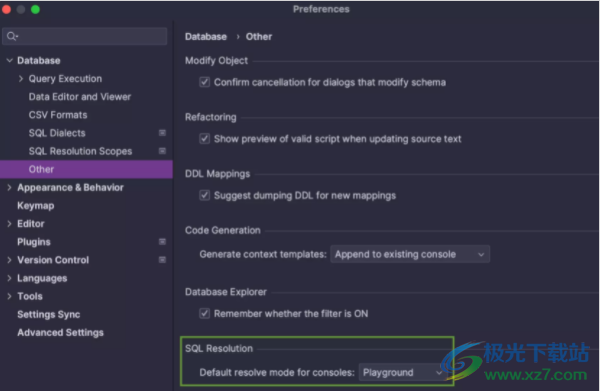This screenshot has width=600, height=391.
Task: Expand Appearance & Behavior section
Action: coord(9,187)
